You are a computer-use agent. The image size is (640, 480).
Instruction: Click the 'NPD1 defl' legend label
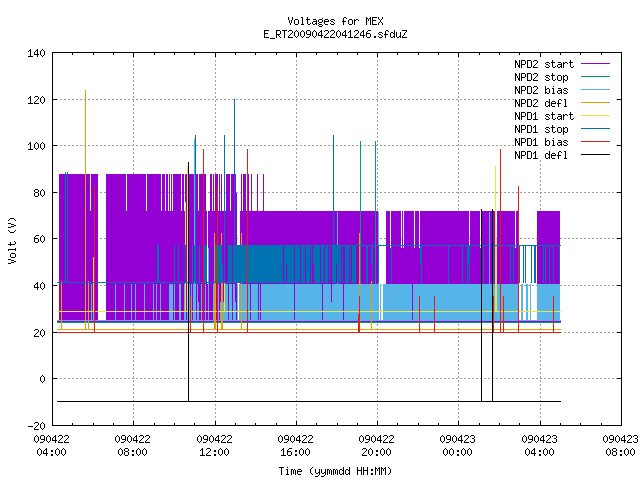[x=541, y=156]
